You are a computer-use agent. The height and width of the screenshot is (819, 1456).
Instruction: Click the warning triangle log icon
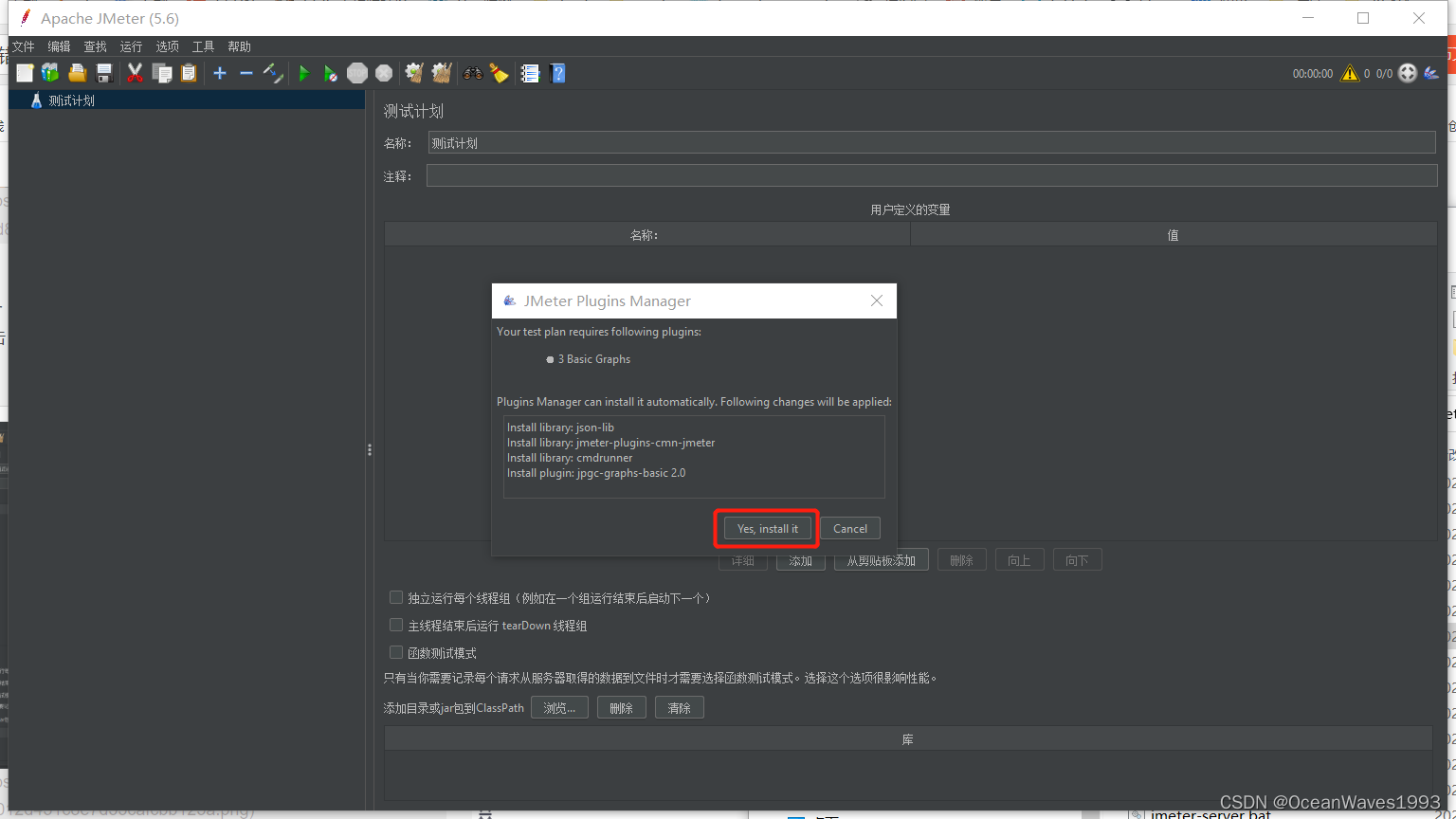[x=1350, y=73]
